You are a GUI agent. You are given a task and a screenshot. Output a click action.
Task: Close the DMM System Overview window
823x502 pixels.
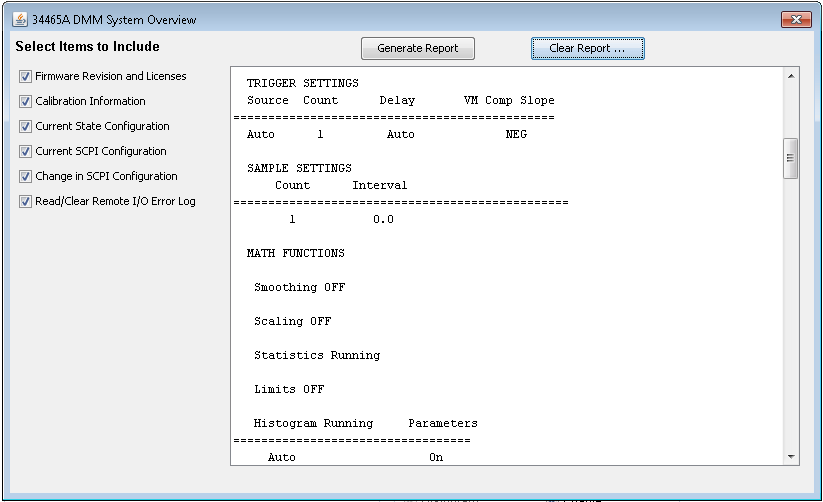tap(796, 19)
